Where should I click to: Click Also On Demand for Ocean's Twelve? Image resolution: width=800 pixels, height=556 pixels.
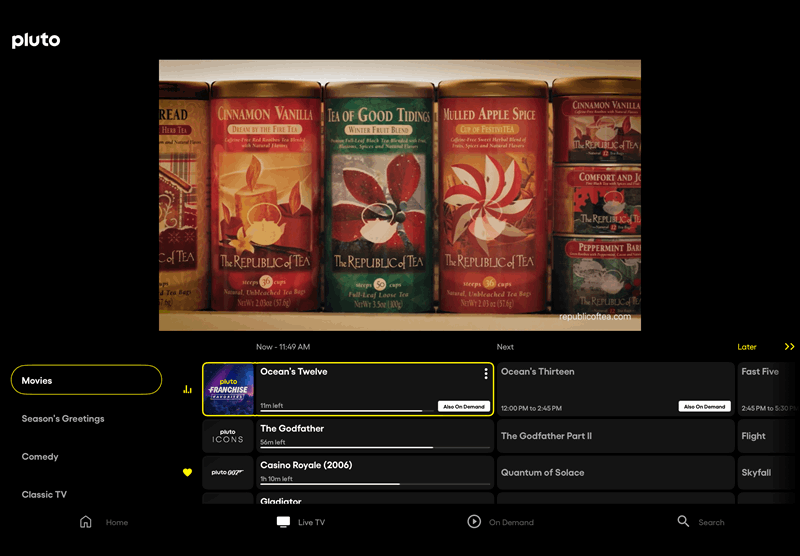point(464,407)
